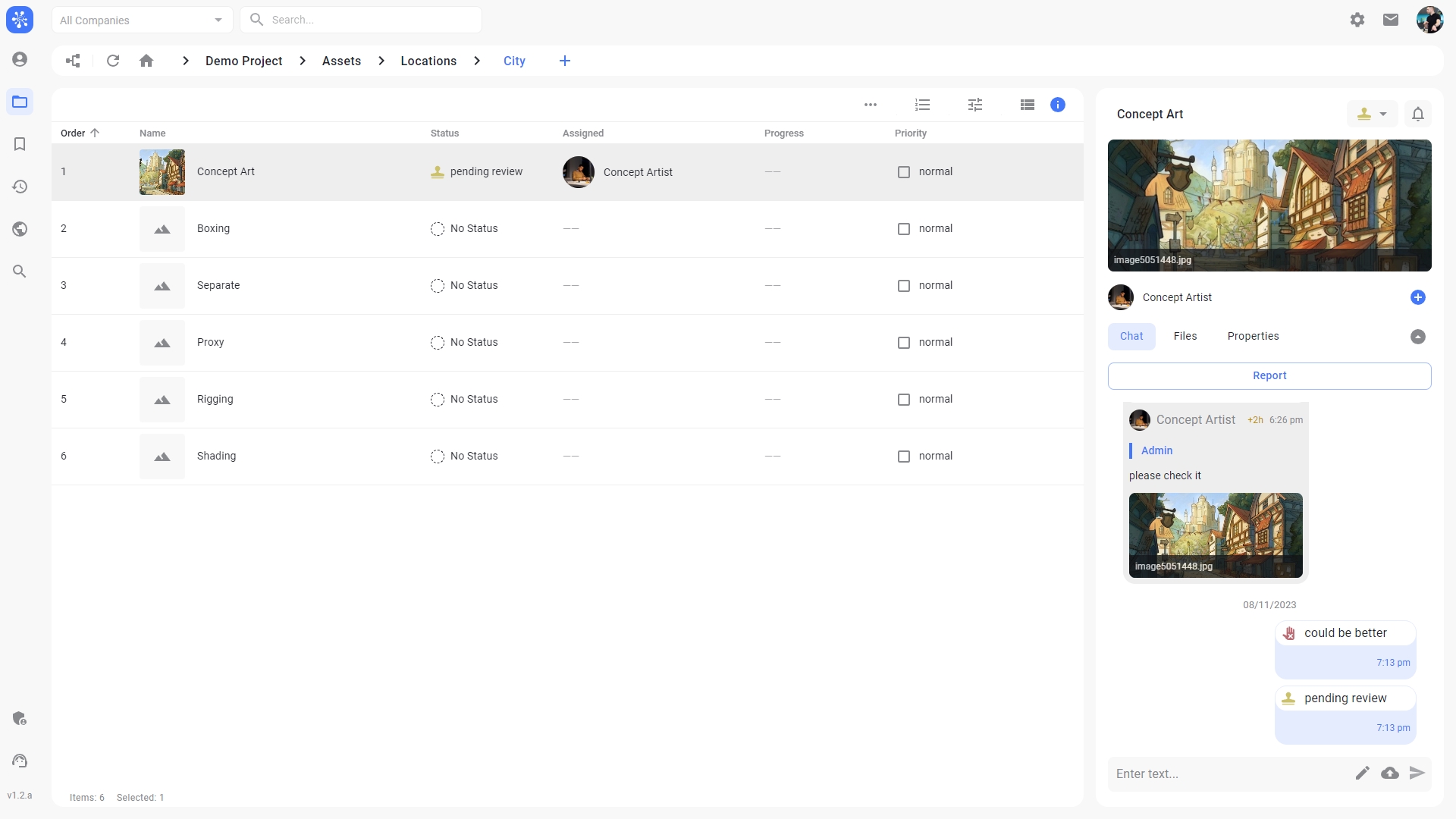Image resolution: width=1456 pixels, height=819 pixels.
Task: Go to home breadcrumb icon
Action: coord(146,61)
